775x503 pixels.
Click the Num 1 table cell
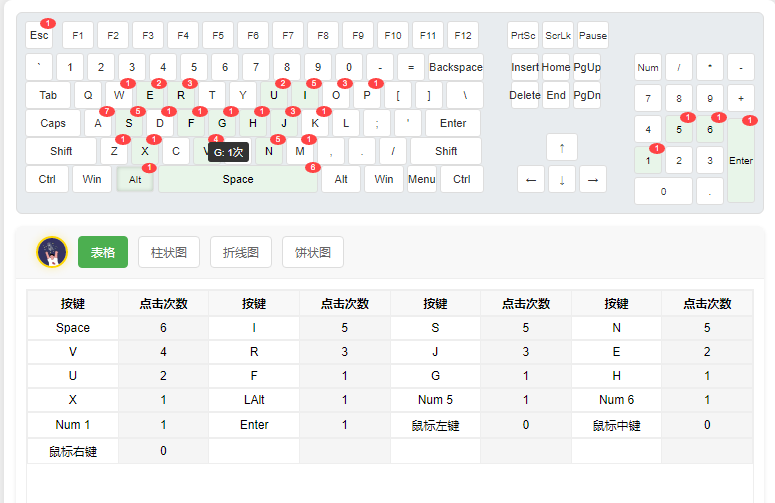click(73, 424)
